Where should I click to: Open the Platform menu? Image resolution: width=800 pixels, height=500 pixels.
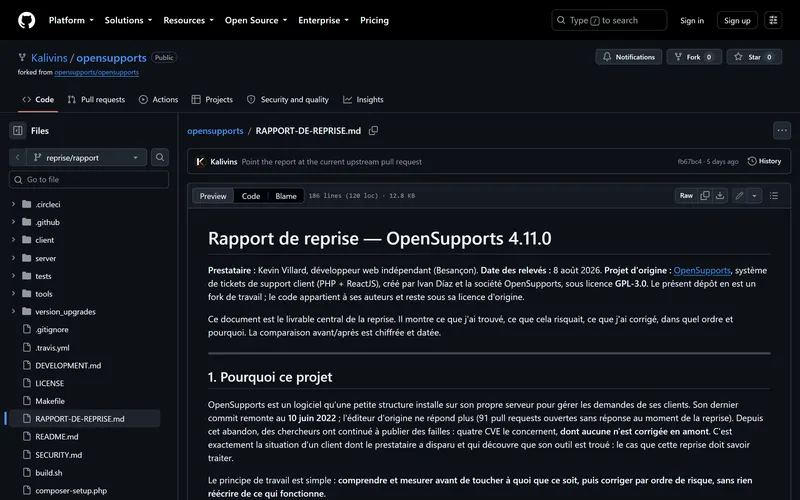coord(71,20)
